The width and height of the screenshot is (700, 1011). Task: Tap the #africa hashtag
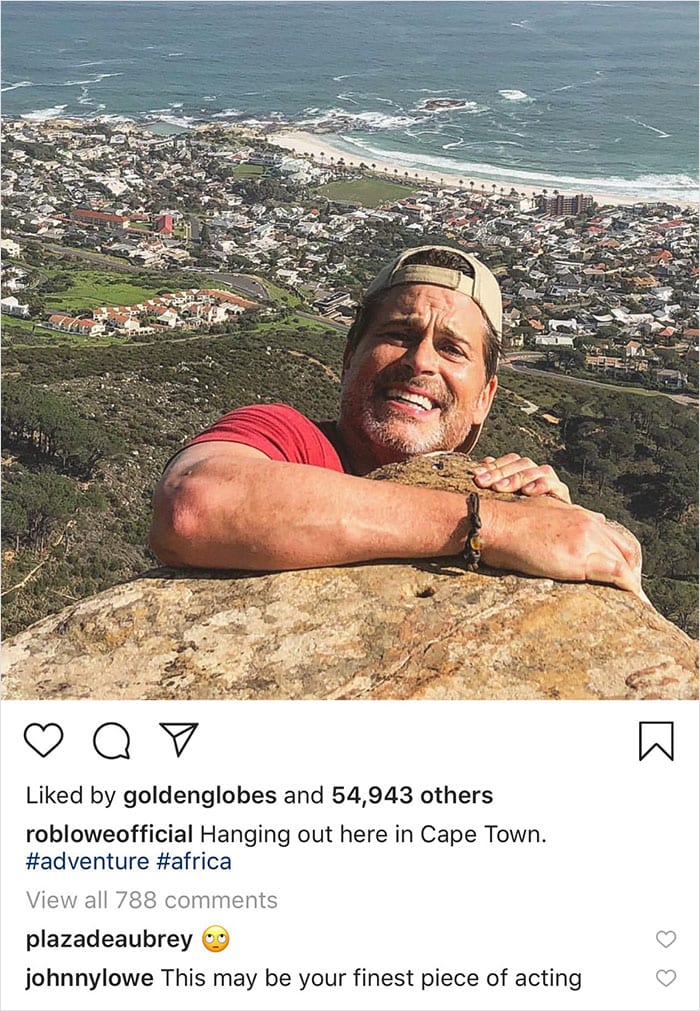click(194, 861)
